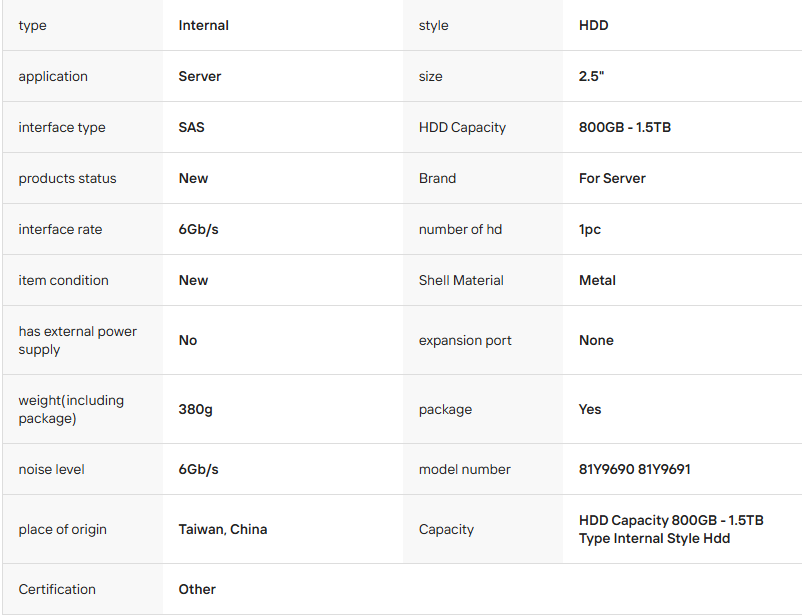This screenshot has height=615, width=802.
Task: Select model number '81Y9690 81Y9691'
Action: (x=634, y=469)
